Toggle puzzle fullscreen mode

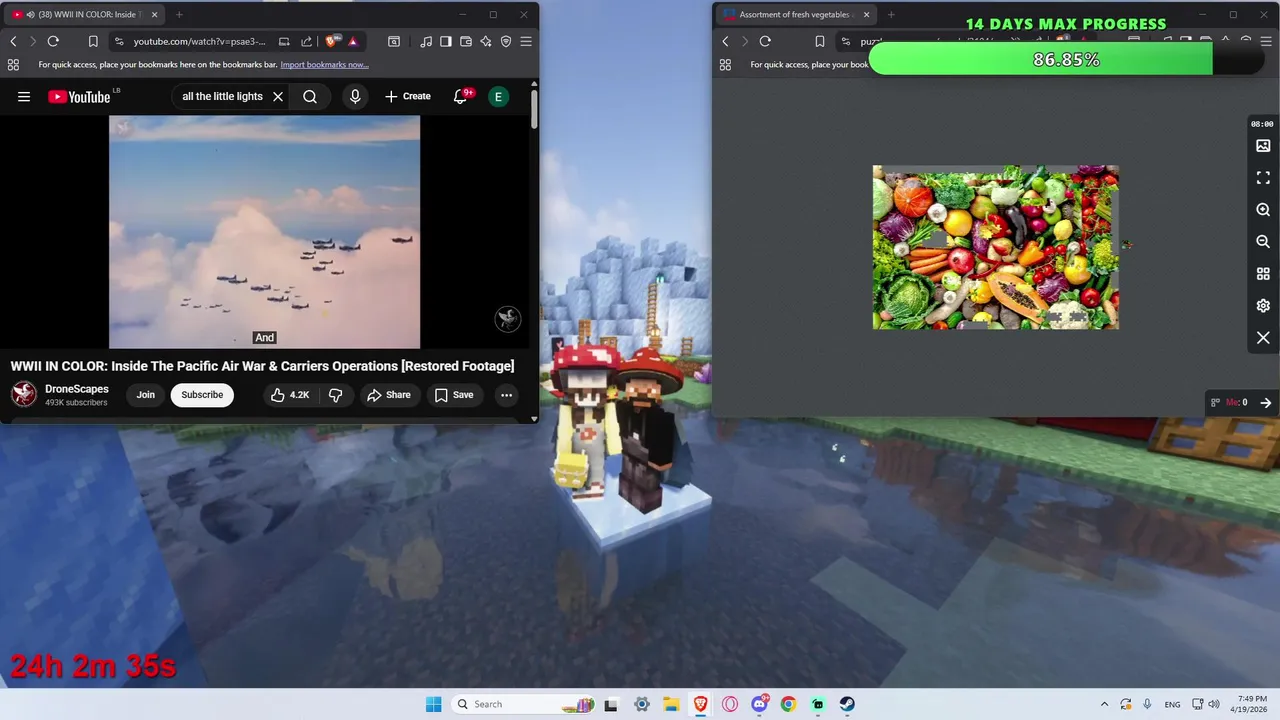(1263, 178)
